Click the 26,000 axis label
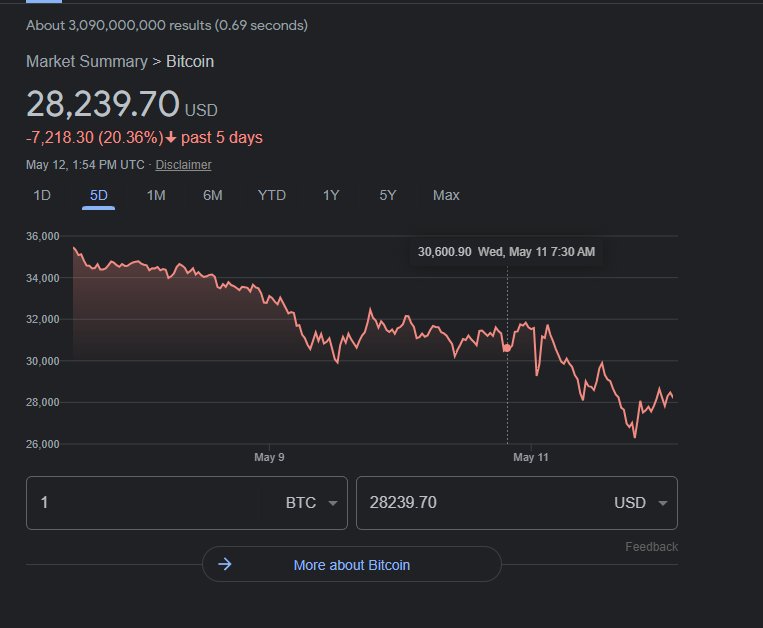Screen dimensions: 763x628 (42, 444)
